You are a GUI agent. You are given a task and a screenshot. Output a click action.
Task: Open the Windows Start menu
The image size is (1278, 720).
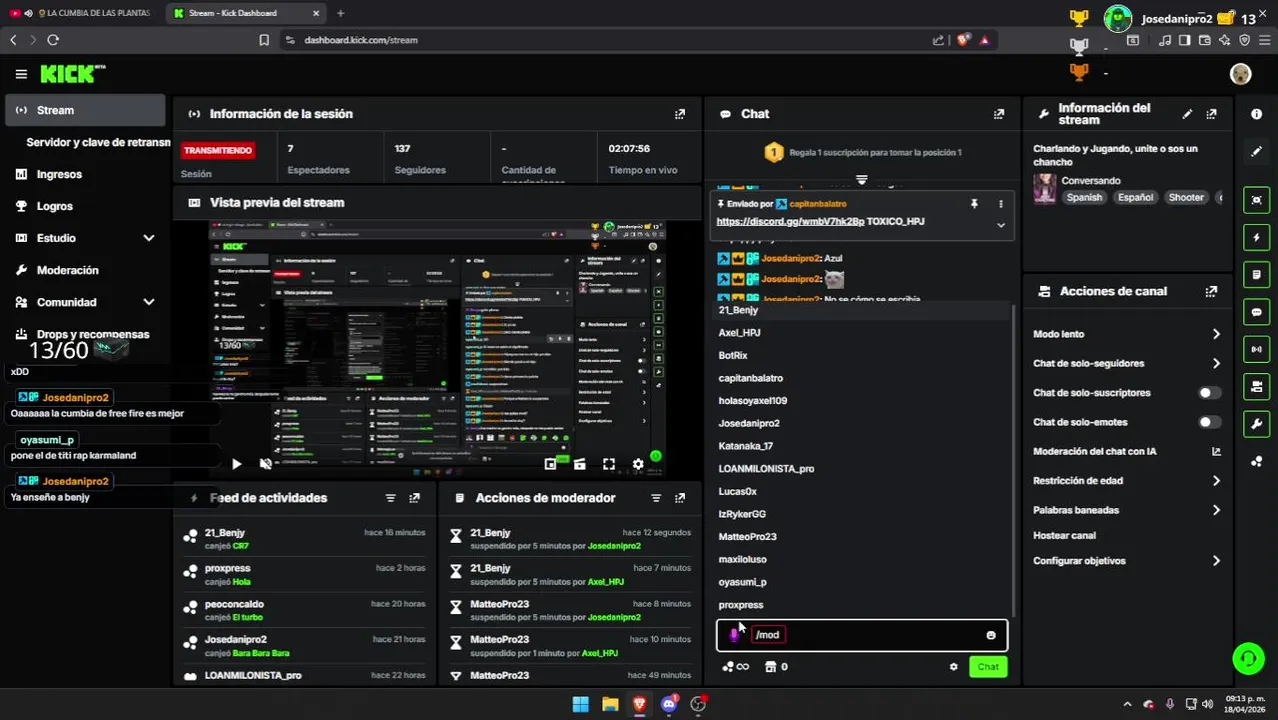coord(581,704)
